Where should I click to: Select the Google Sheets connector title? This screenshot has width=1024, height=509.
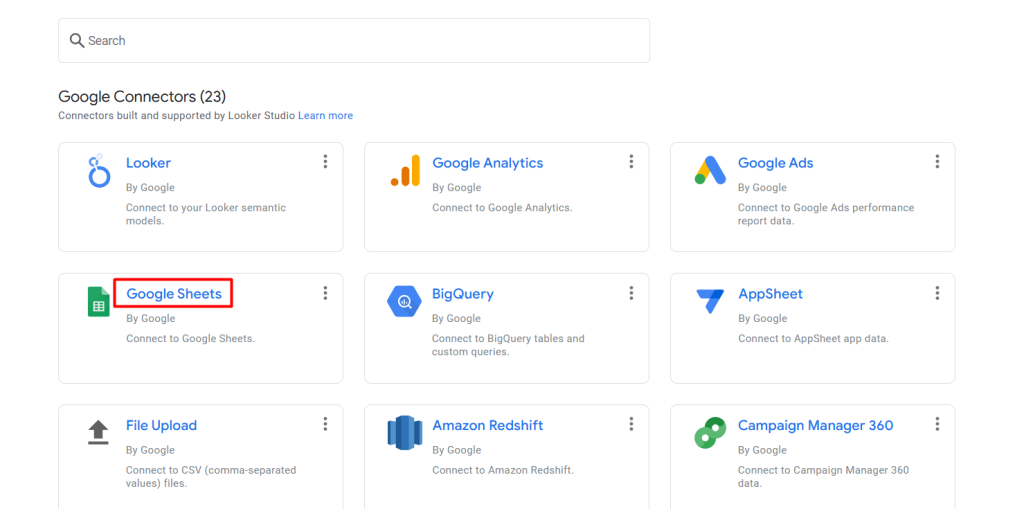point(174,294)
